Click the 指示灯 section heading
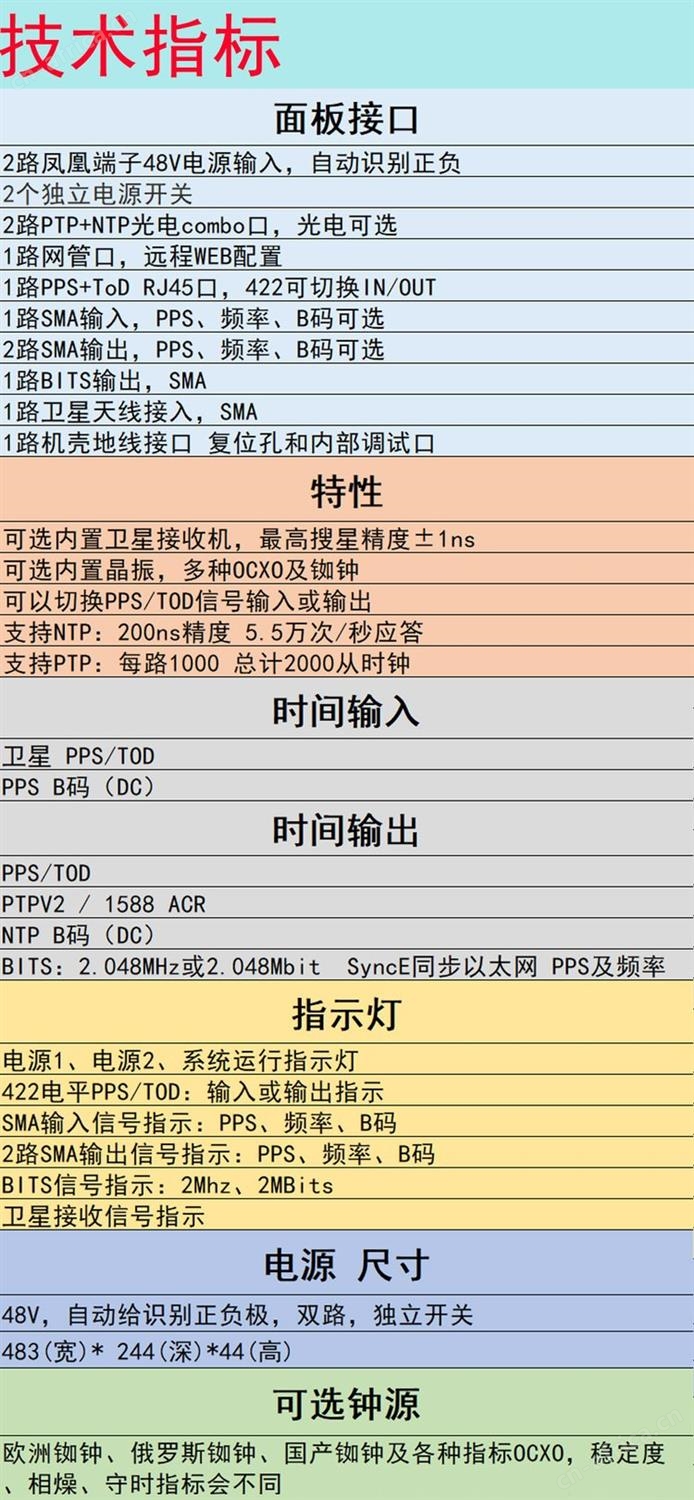694x1500 pixels. tap(346, 1014)
